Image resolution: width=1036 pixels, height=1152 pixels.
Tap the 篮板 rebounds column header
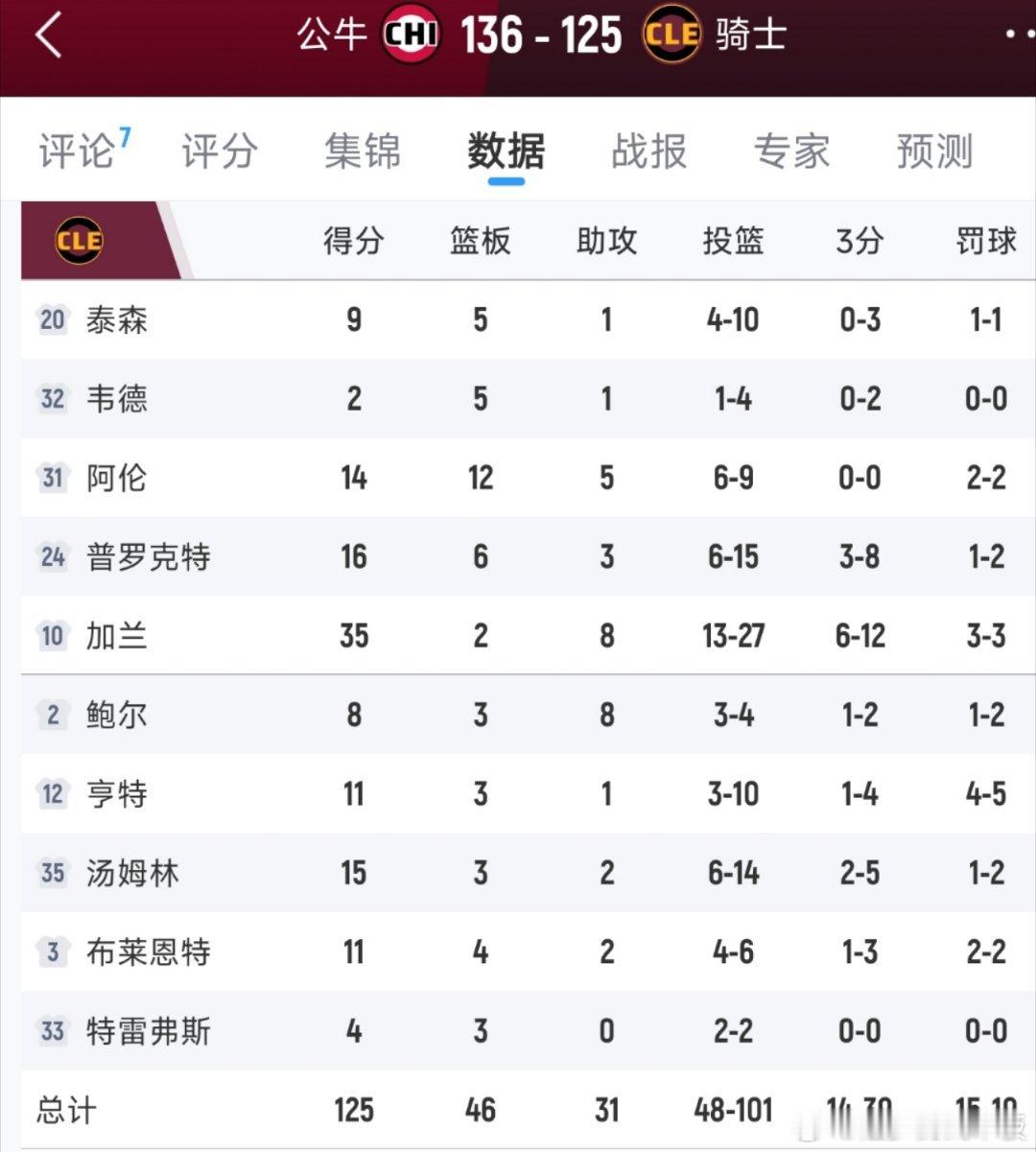click(481, 241)
